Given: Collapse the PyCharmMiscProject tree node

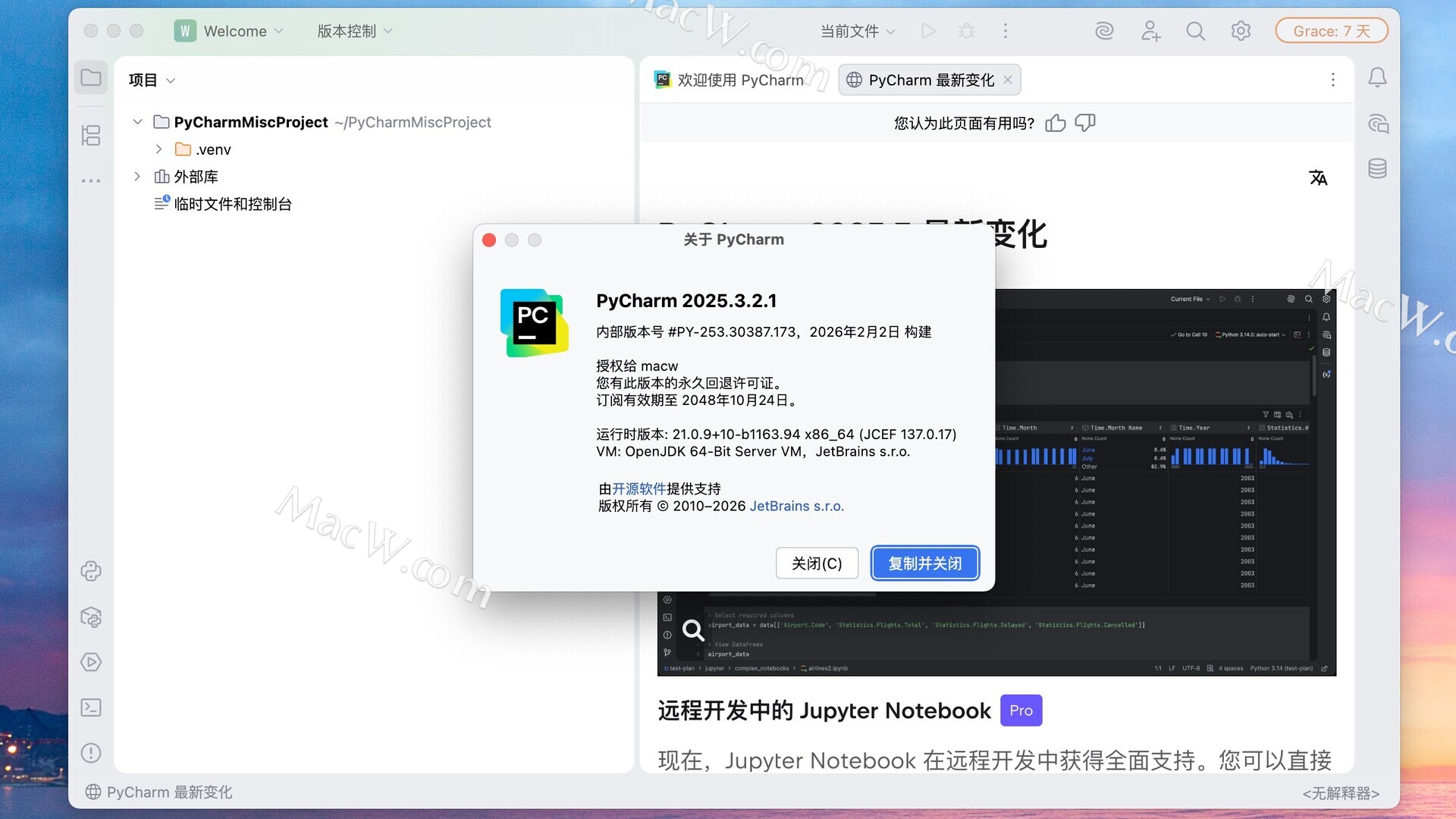Looking at the screenshot, I should pyautogui.click(x=137, y=122).
